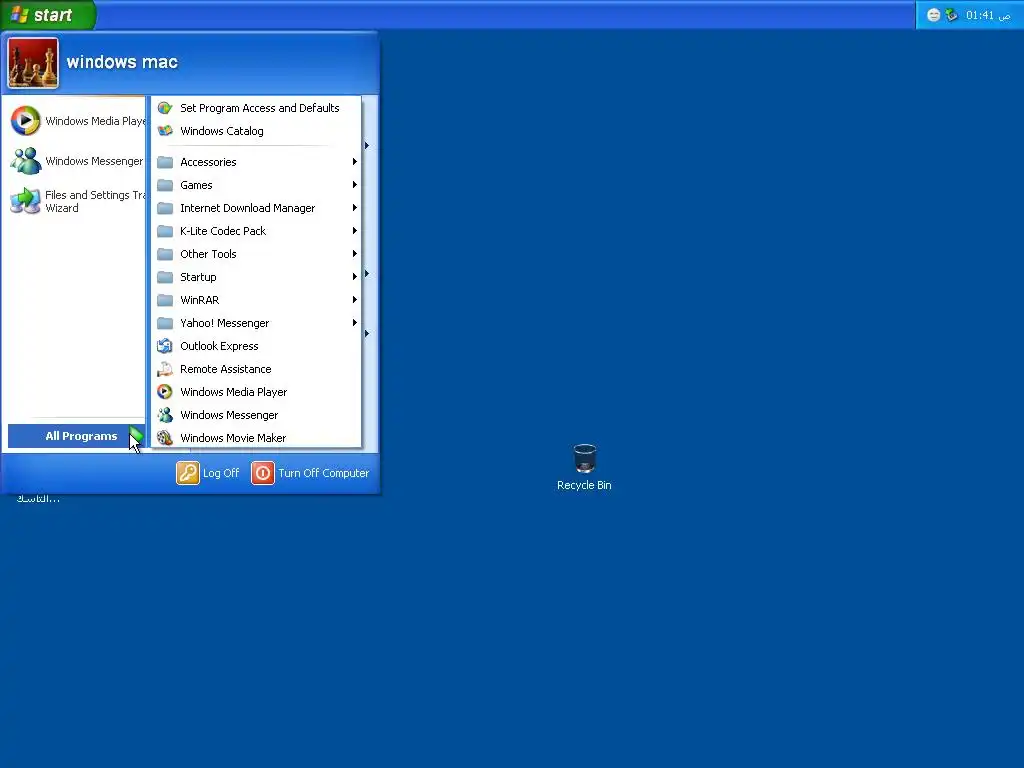Open the Recycle Bin desktop icon
Image resolution: width=1024 pixels, height=768 pixels.
pyautogui.click(x=584, y=458)
